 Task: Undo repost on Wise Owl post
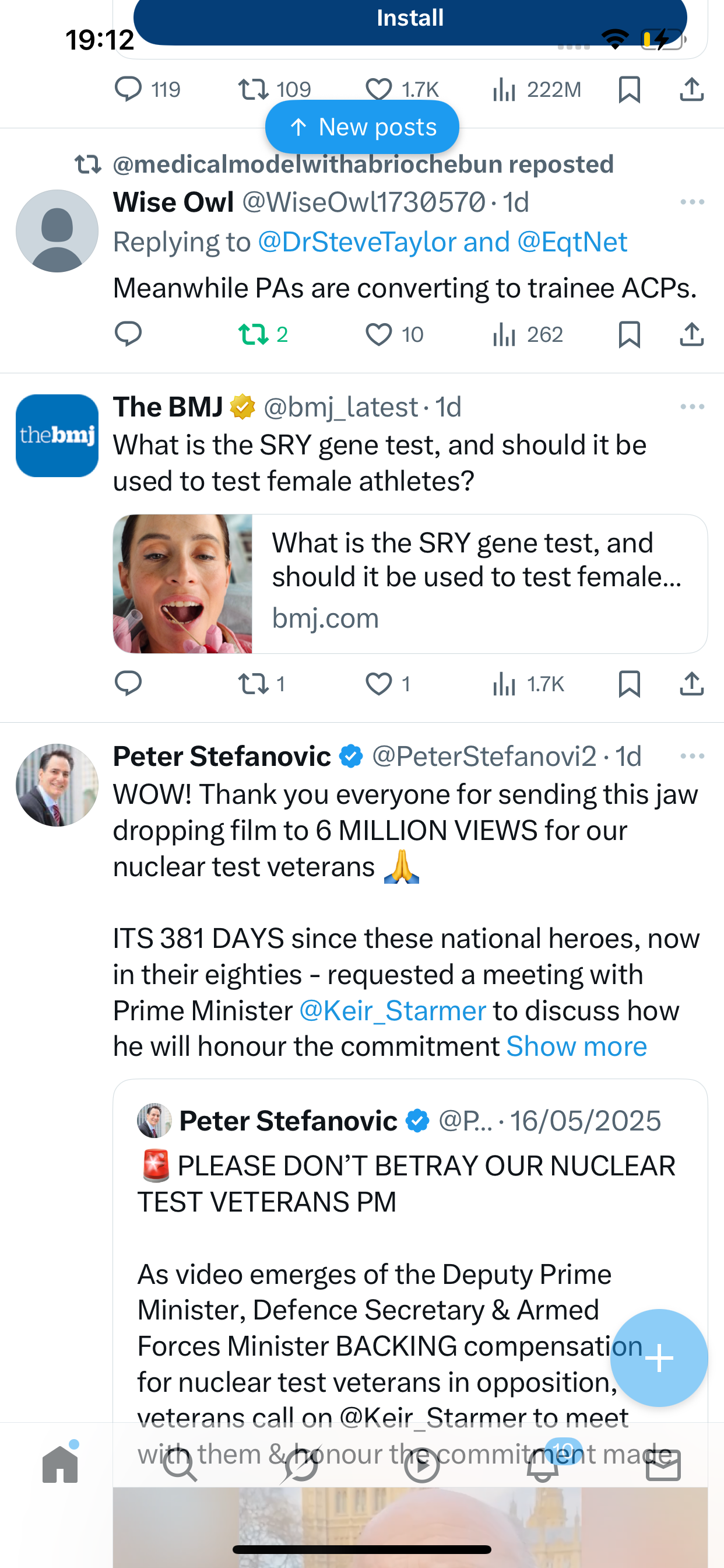click(254, 334)
